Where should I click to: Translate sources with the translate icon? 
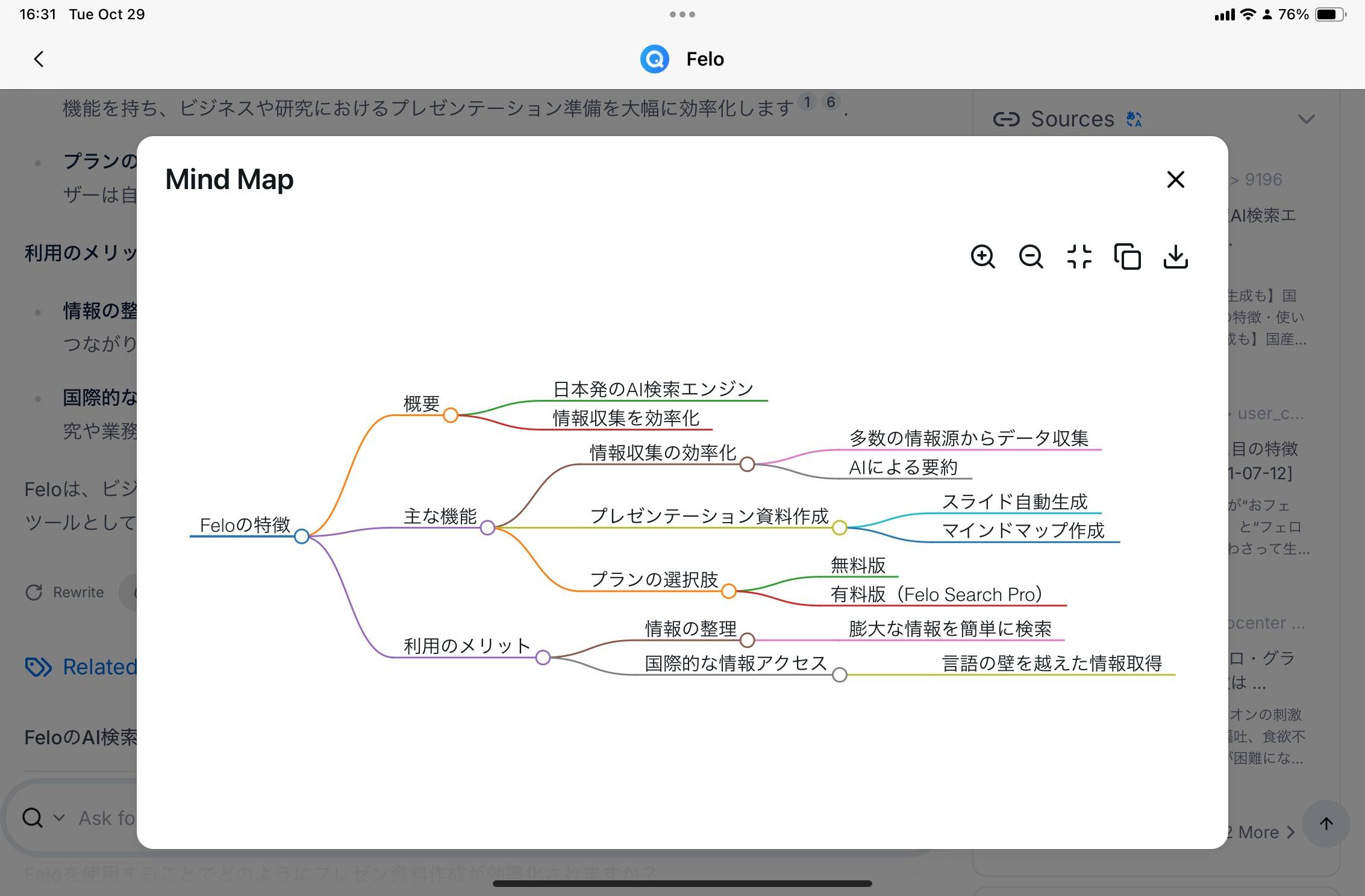1134,119
